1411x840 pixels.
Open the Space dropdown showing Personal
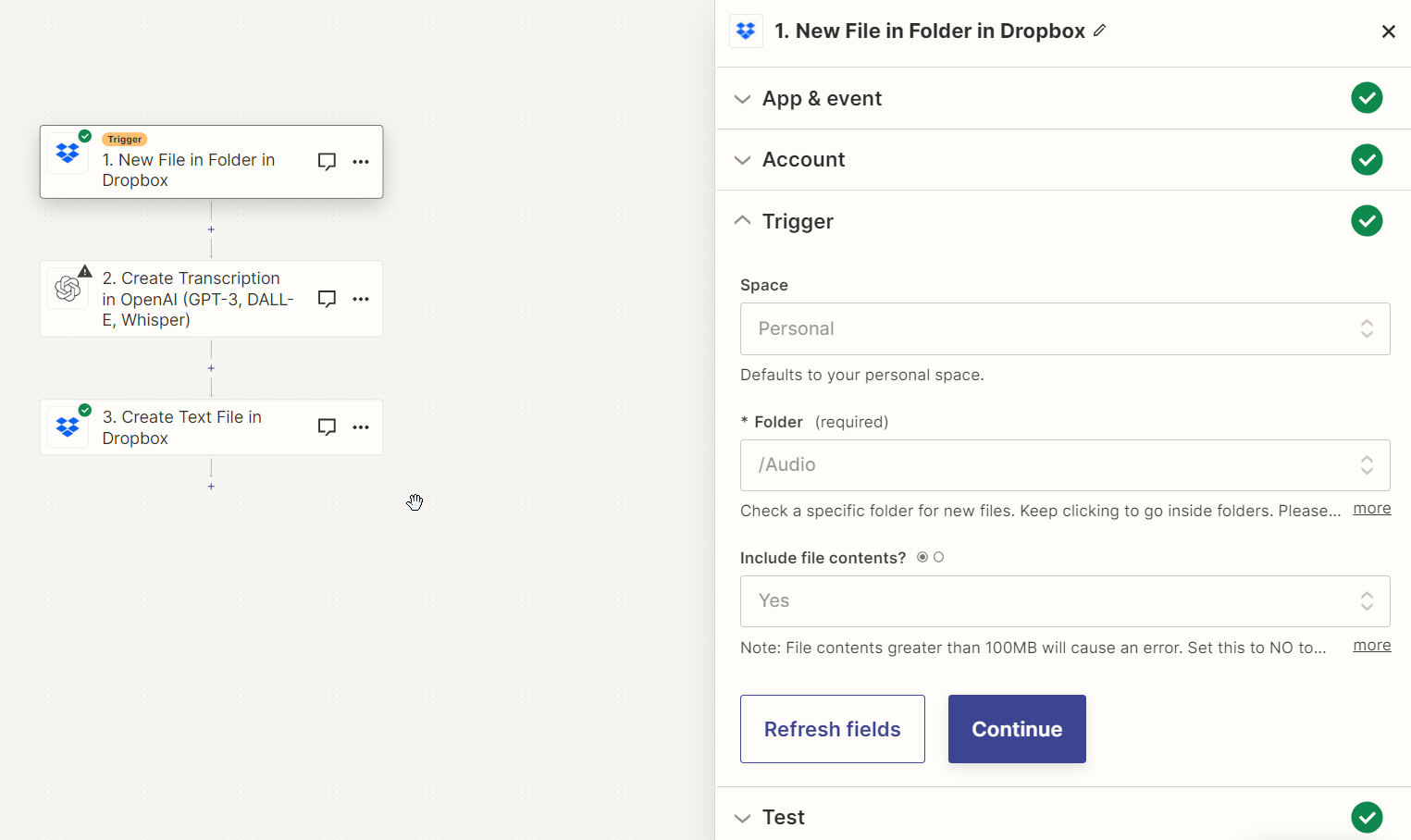point(1065,328)
